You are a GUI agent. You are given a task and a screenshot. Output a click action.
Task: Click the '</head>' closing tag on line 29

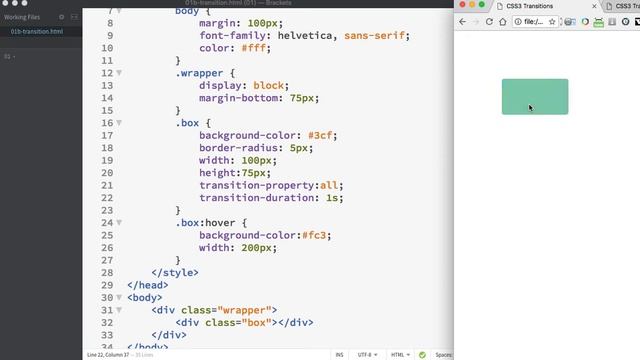point(148,285)
